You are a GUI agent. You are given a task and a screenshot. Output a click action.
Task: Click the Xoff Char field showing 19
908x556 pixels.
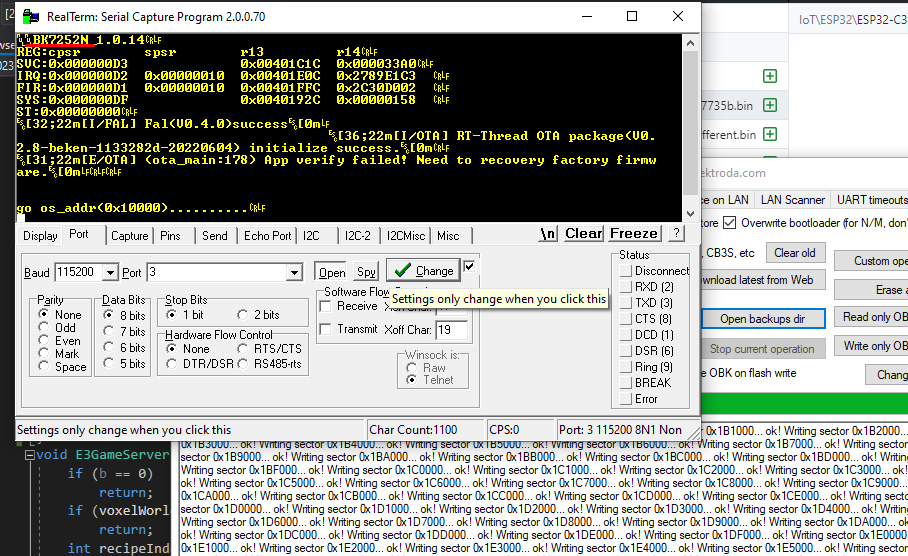tap(451, 330)
